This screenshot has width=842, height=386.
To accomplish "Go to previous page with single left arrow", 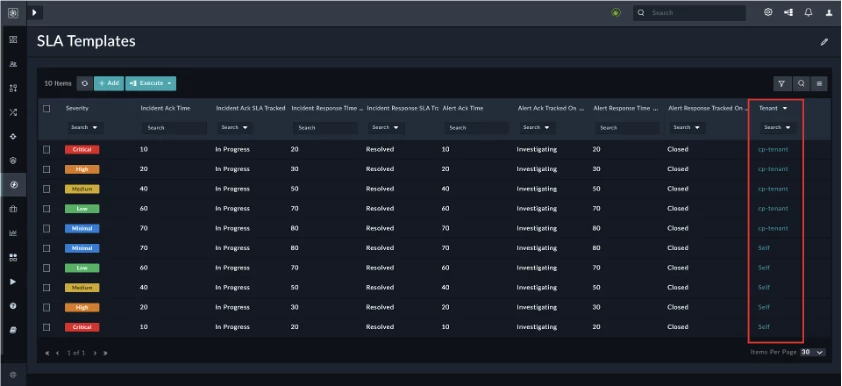I will [x=57, y=353].
